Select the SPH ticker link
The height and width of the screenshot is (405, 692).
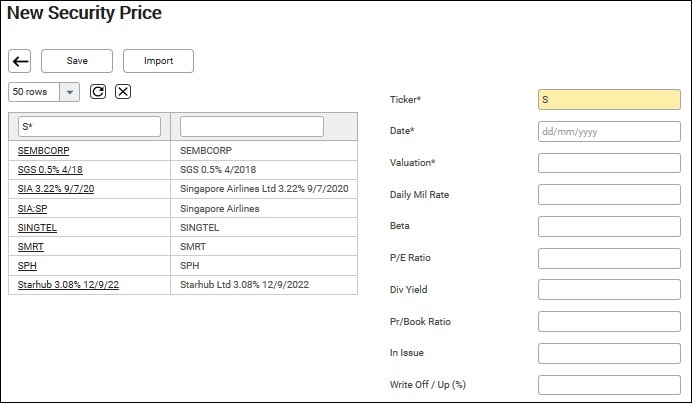pos(28,267)
